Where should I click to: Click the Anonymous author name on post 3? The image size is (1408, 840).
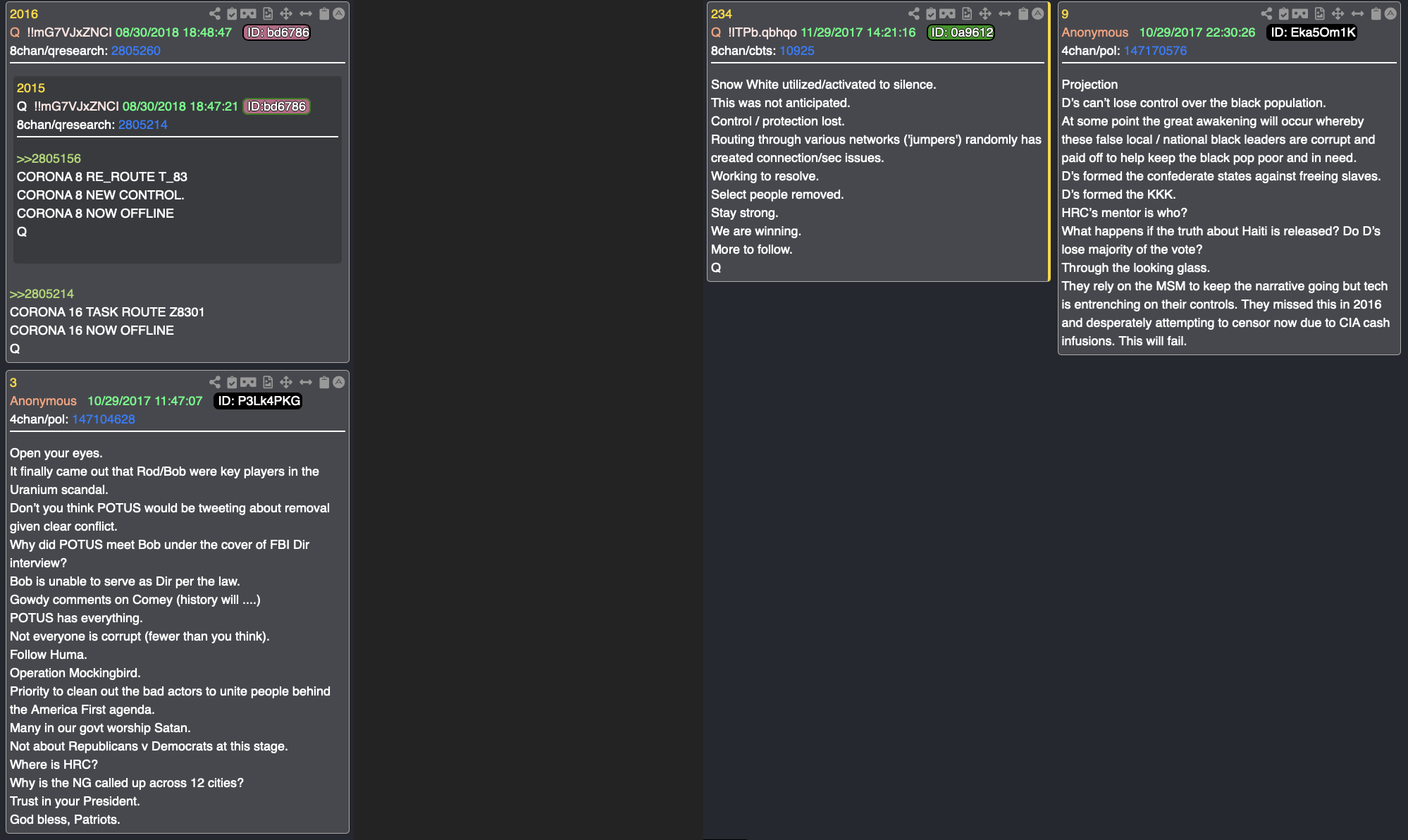click(43, 401)
